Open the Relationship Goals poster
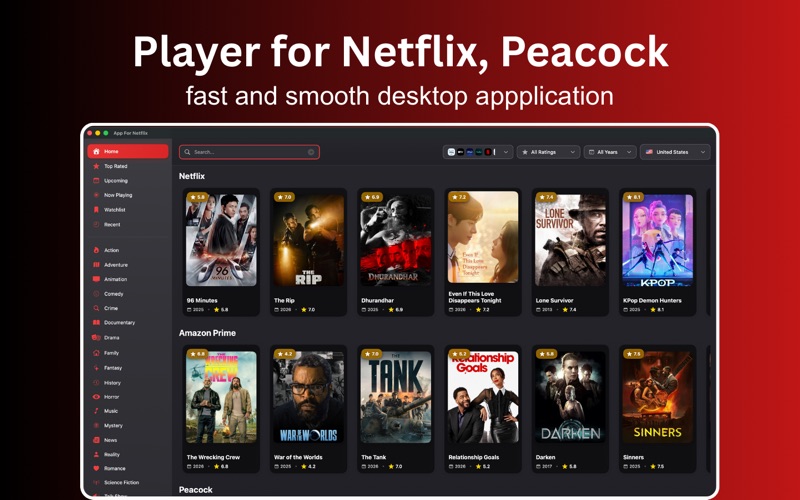This screenshot has width=800, height=500. [483, 396]
